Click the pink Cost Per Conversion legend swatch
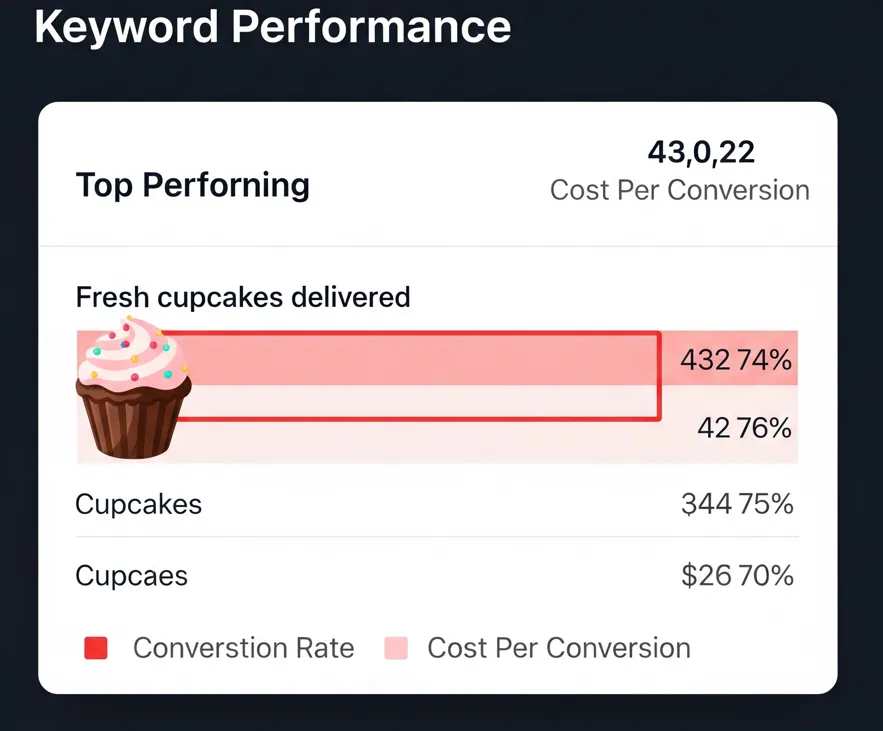This screenshot has height=731, width=883. click(396, 648)
